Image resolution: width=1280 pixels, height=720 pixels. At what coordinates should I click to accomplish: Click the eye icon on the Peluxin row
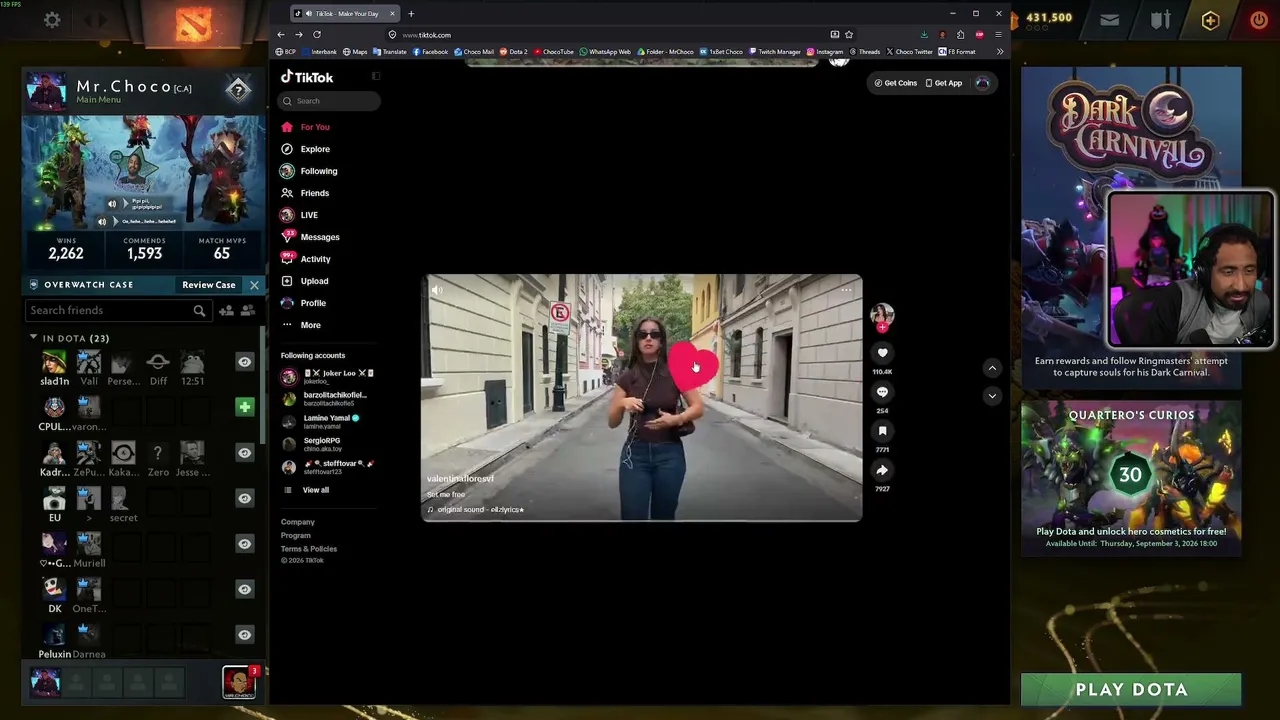tap(244, 635)
